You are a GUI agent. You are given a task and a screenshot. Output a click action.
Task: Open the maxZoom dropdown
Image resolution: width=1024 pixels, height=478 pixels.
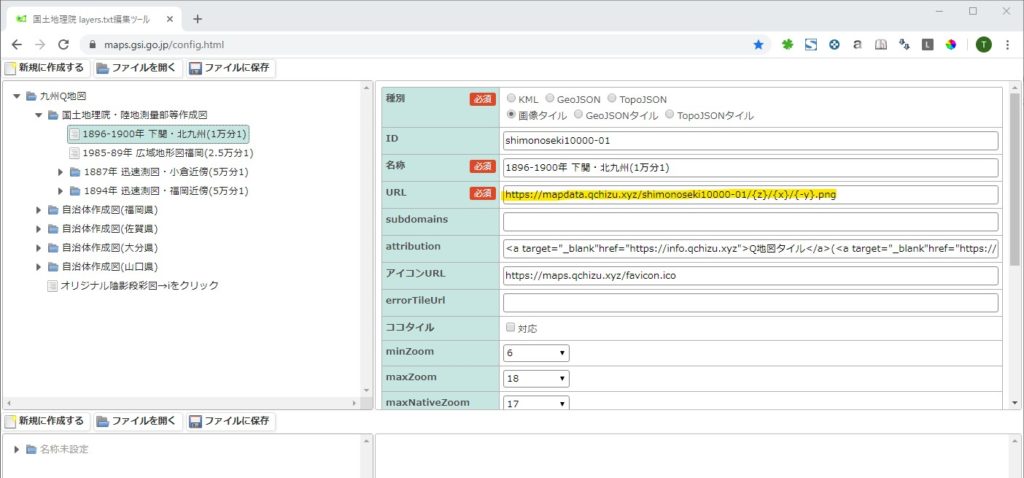pyautogui.click(x=536, y=379)
